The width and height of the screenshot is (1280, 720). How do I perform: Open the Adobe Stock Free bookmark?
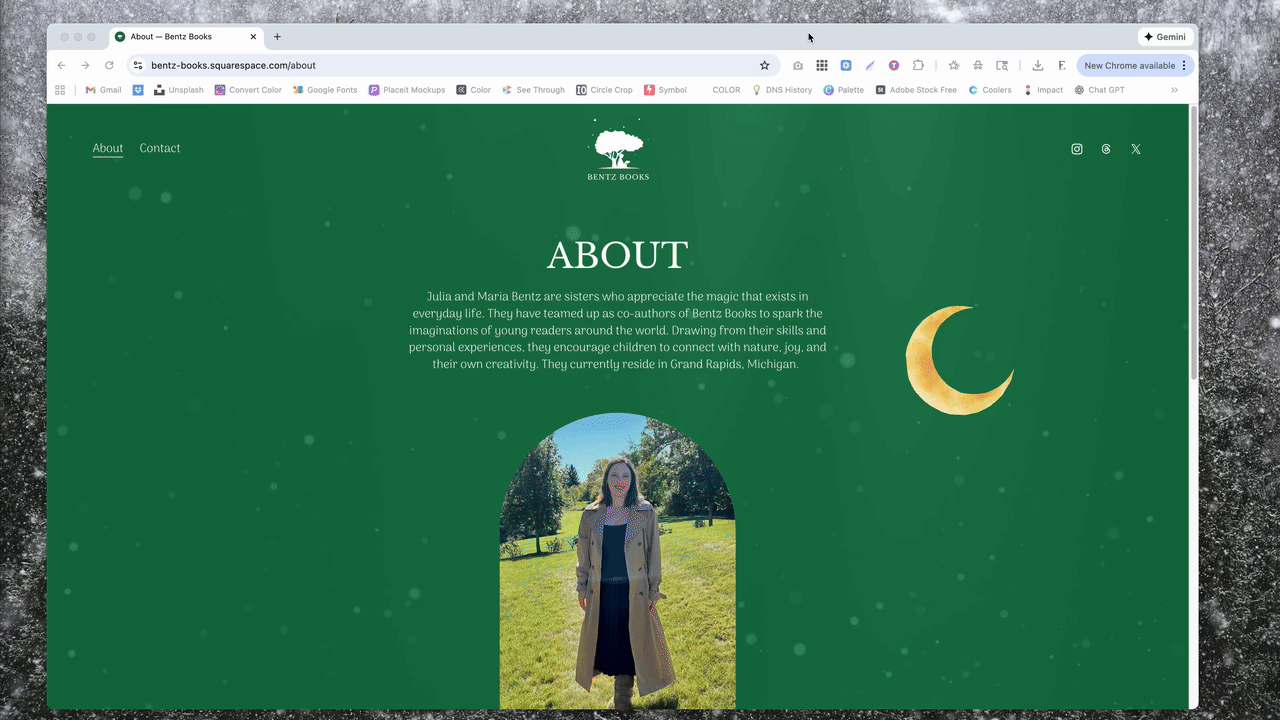point(915,90)
